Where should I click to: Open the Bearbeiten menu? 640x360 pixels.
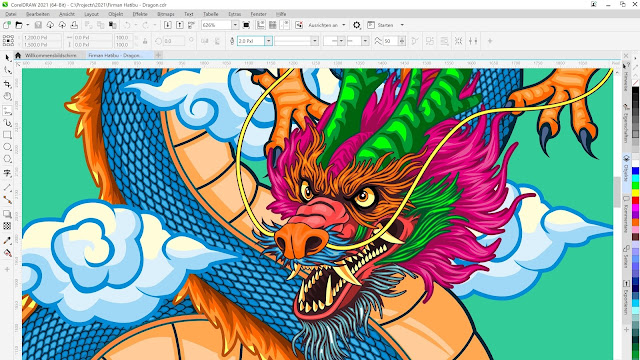38,14
